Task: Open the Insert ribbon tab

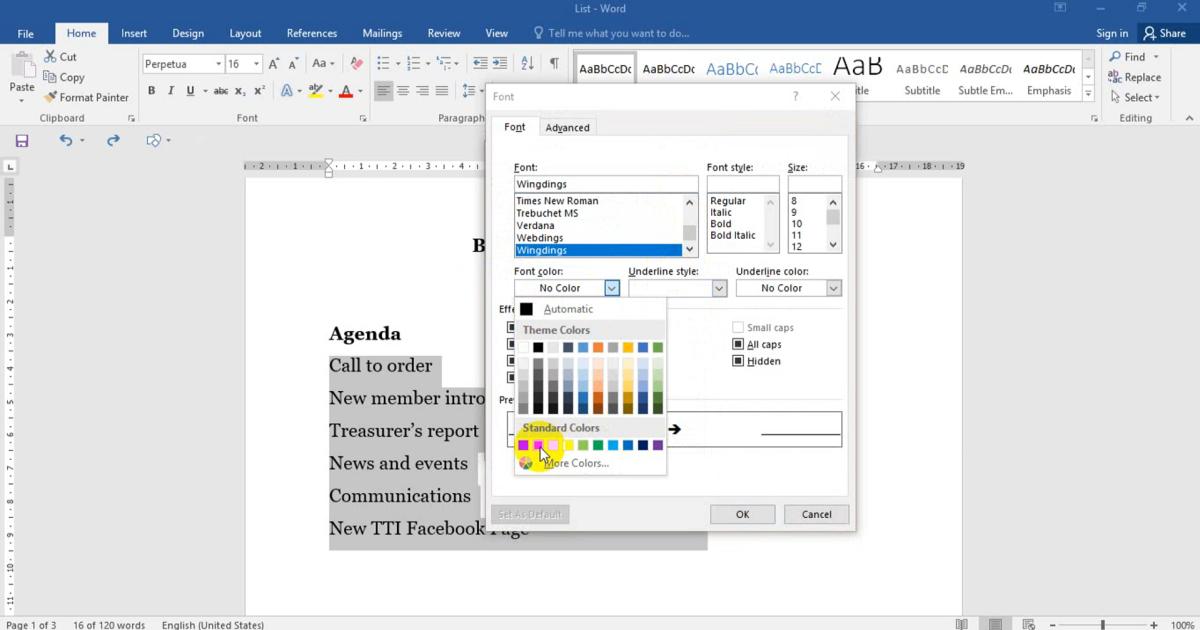Action: [134, 33]
